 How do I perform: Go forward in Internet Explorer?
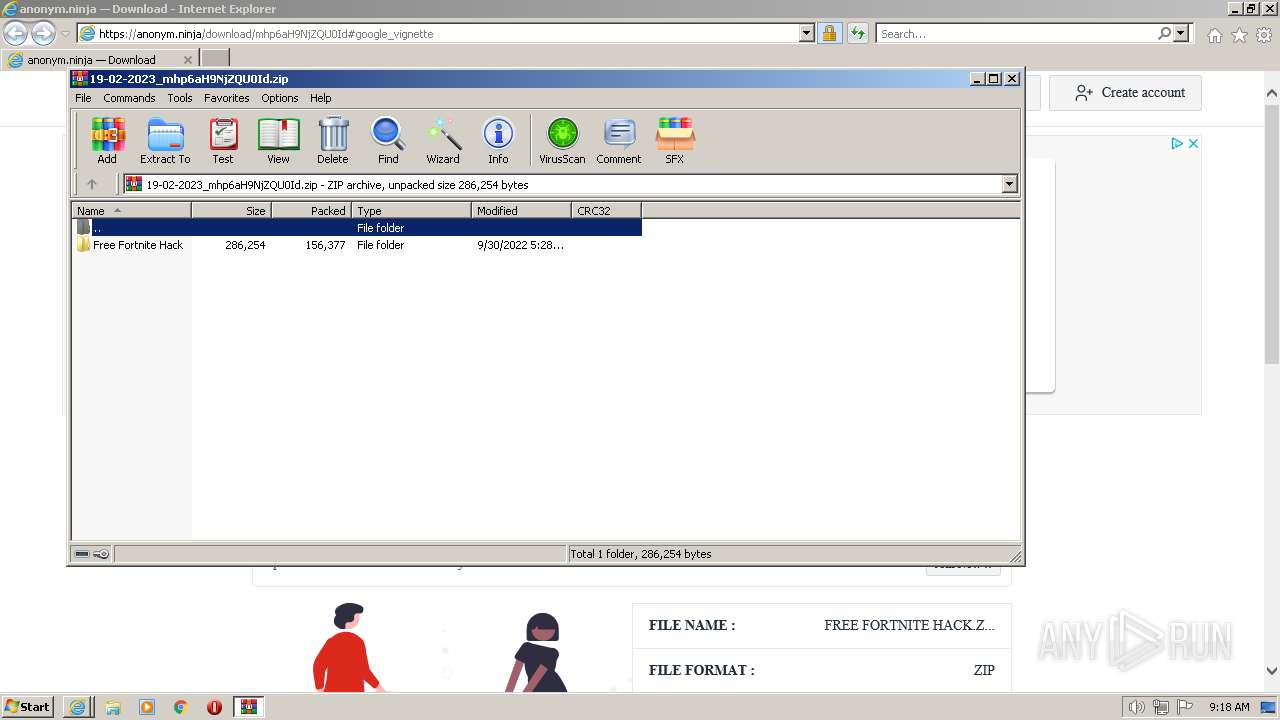(43, 33)
